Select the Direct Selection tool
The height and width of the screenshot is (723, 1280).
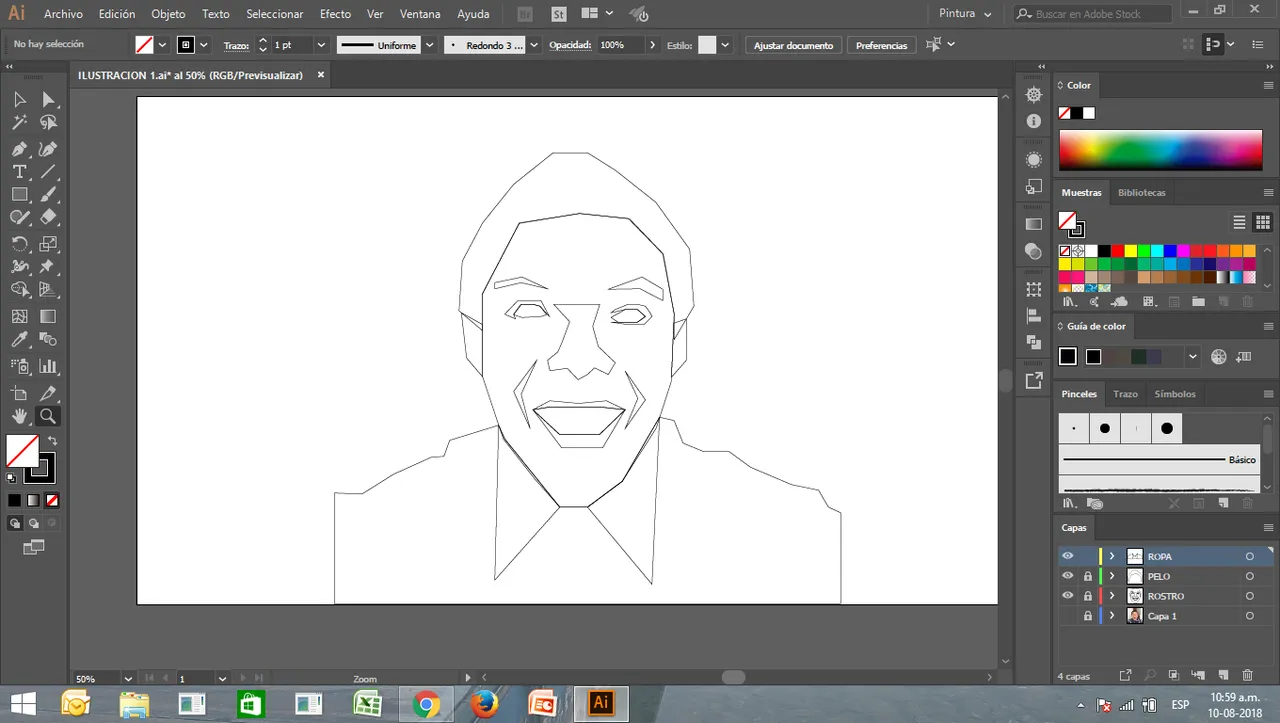click(48, 99)
